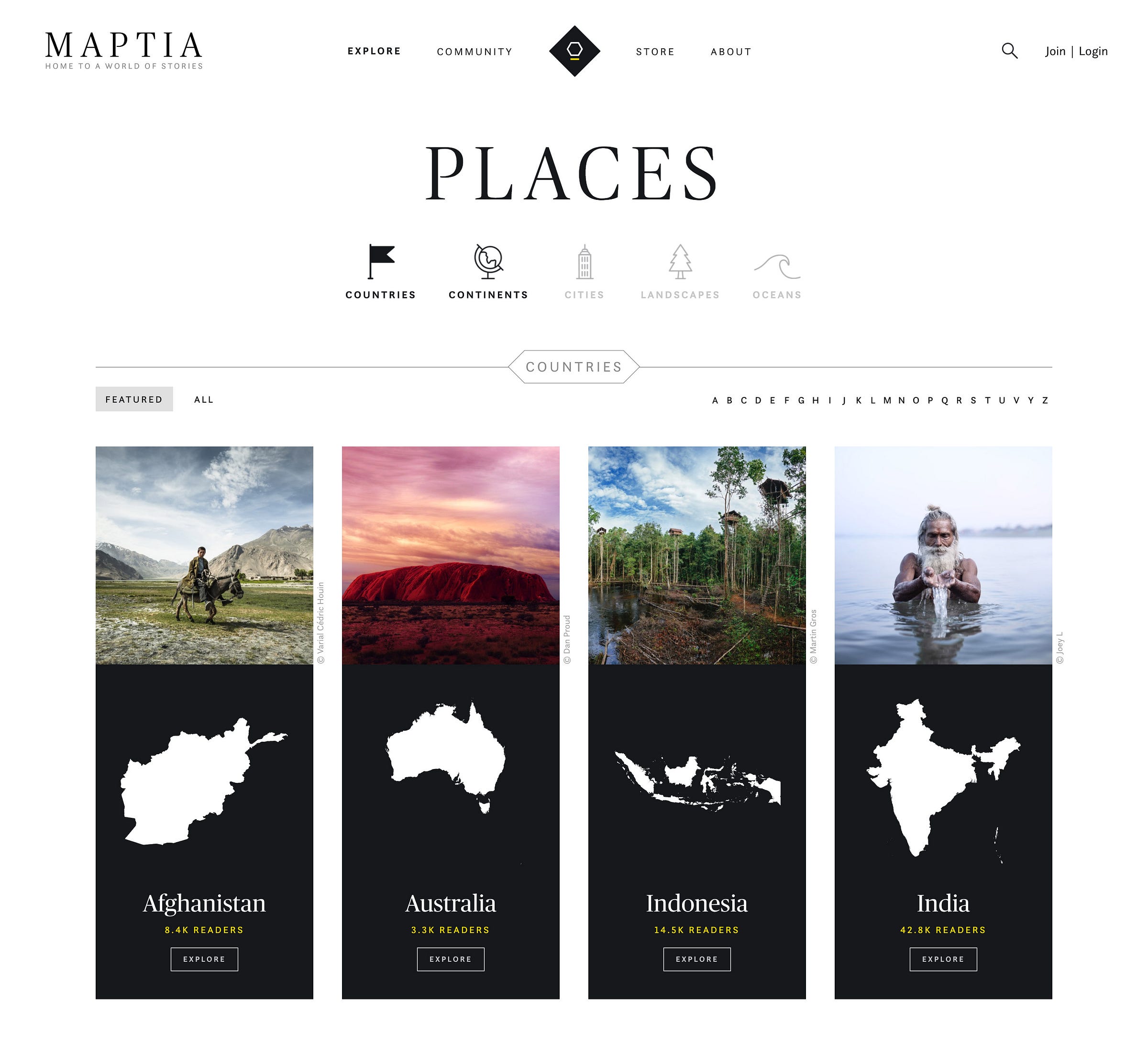
Task: Click the Explore button under Australia
Action: (451, 959)
